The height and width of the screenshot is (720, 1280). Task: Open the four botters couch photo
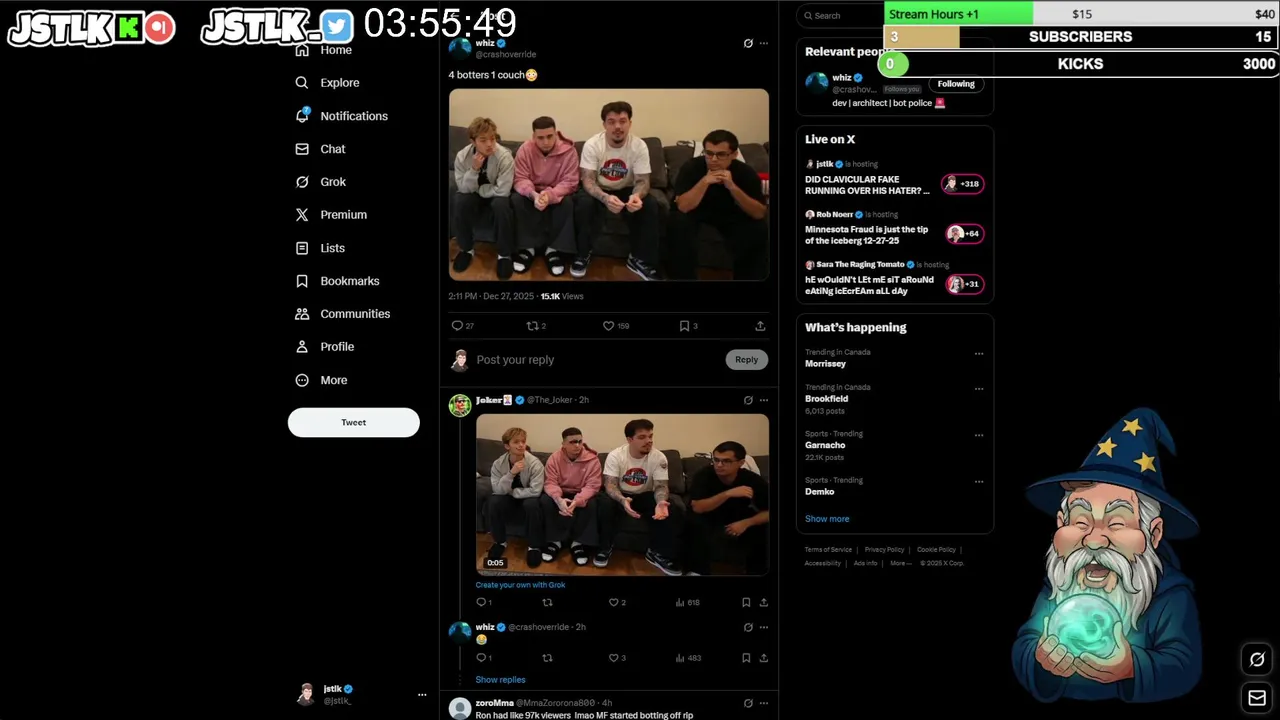[609, 185]
